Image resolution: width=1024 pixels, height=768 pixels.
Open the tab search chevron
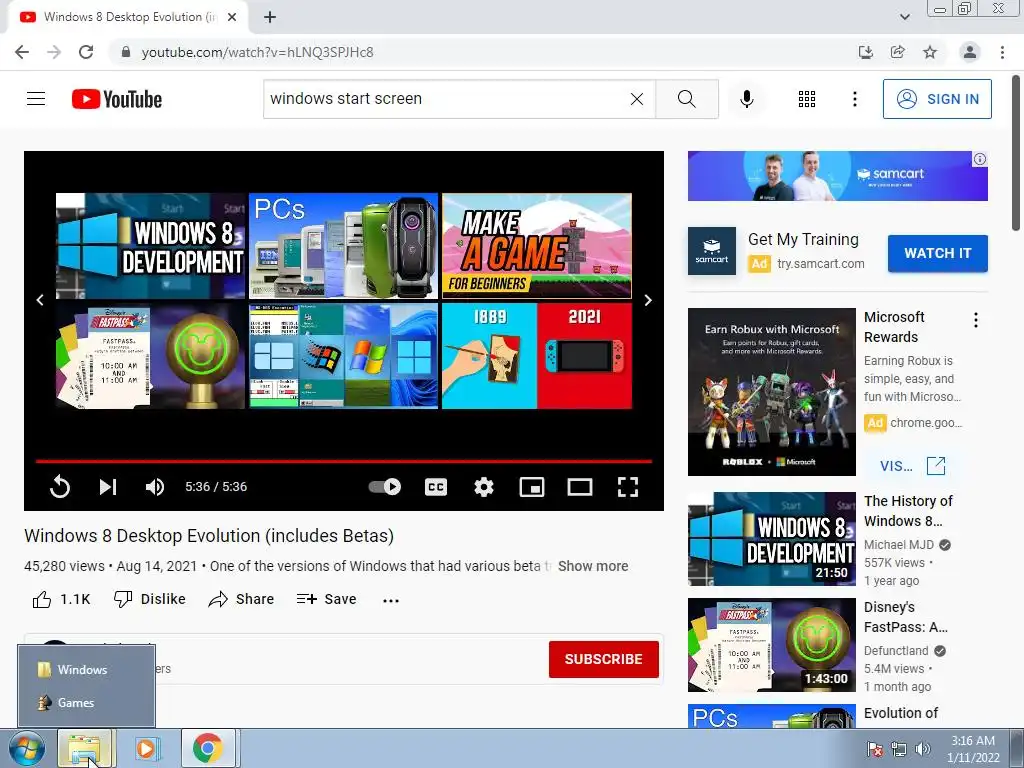pyautogui.click(x=904, y=17)
